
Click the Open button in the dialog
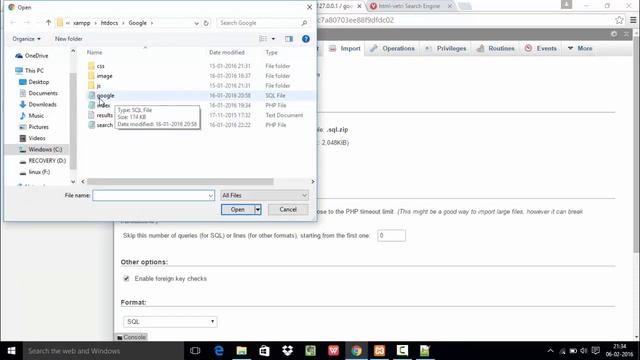click(x=238, y=209)
